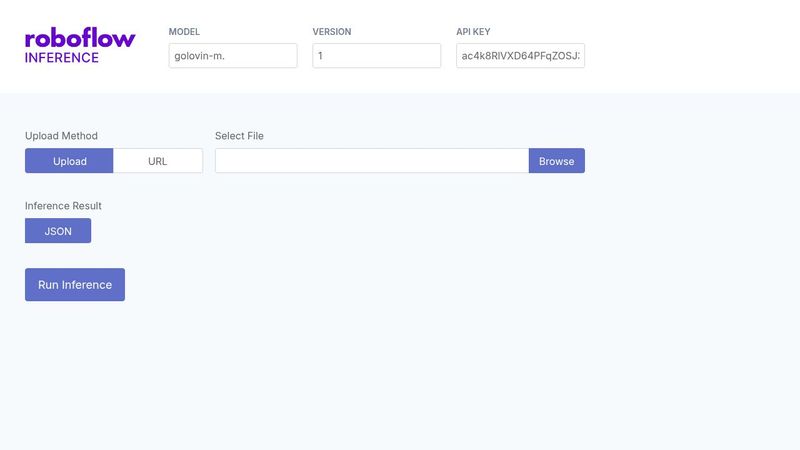Click the Select File label
Viewport: 800px width, 450px height.
coord(239,136)
